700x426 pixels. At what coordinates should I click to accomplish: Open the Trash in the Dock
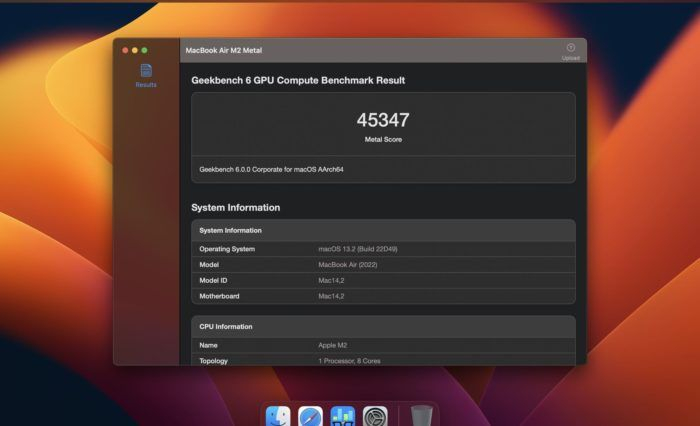(421, 416)
